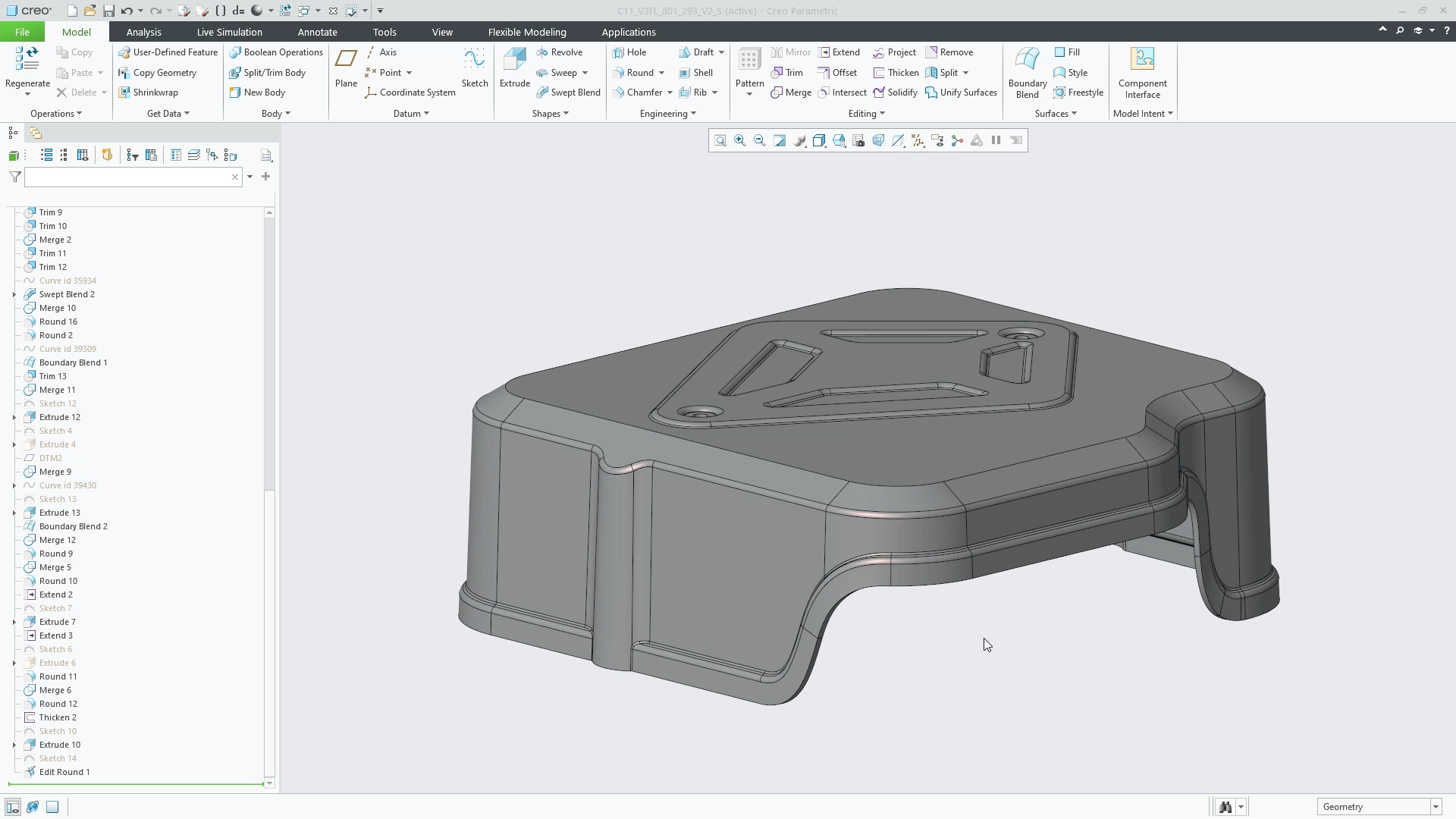Toggle the pause simulation icon
The height and width of the screenshot is (819, 1456).
point(996,141)
